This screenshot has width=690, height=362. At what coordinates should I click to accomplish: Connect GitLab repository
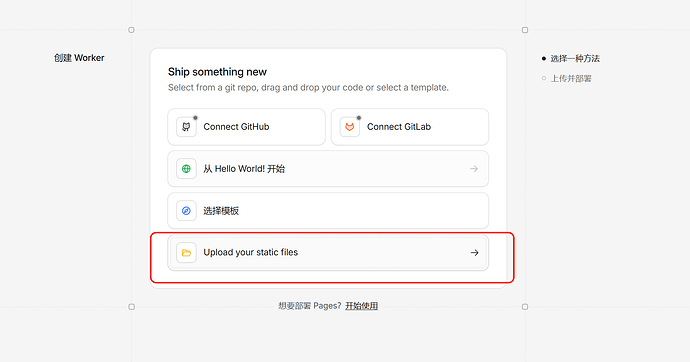click(x=410, y=127)
